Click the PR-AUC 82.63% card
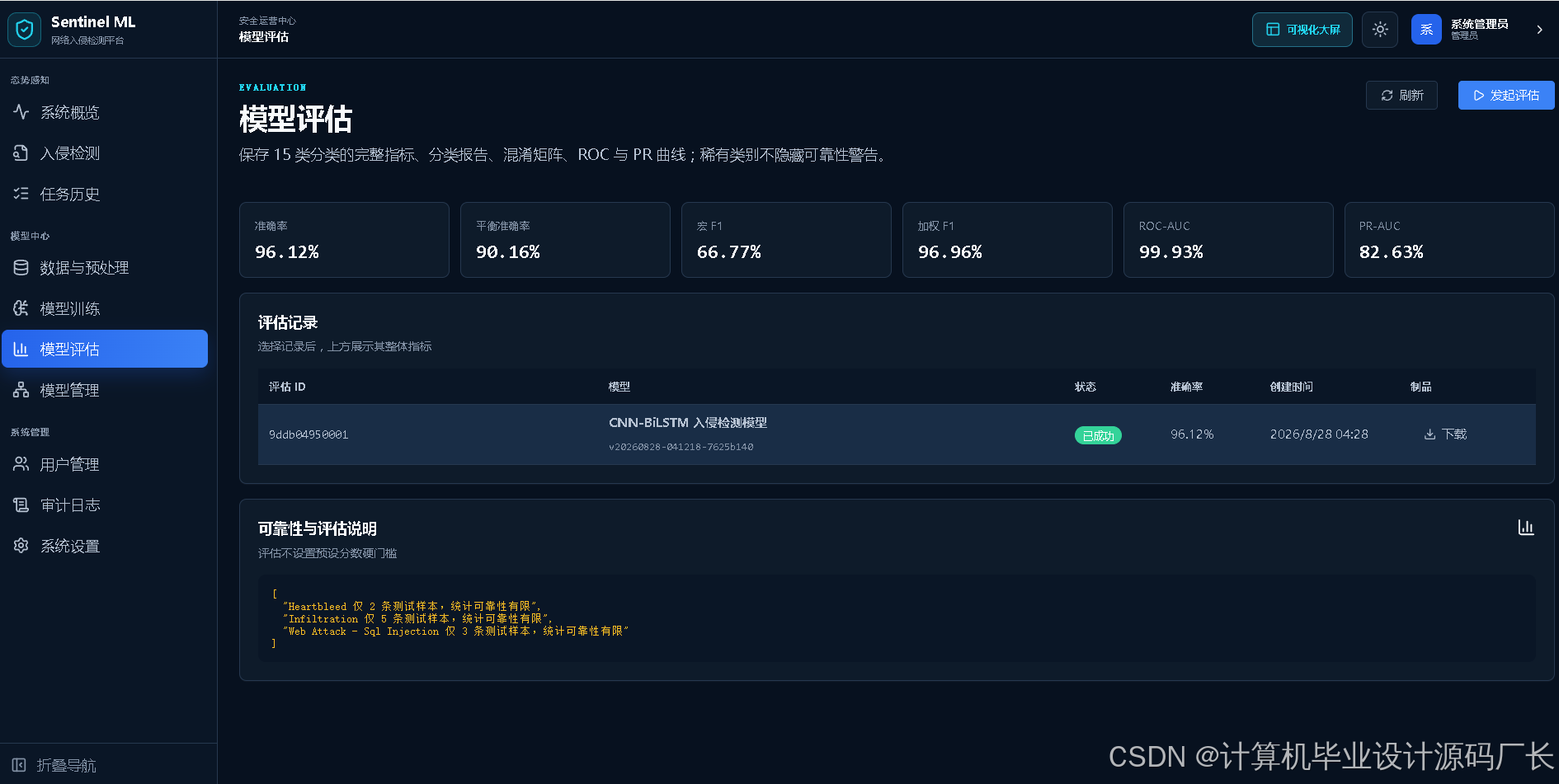 click(x=1449, y=240)
